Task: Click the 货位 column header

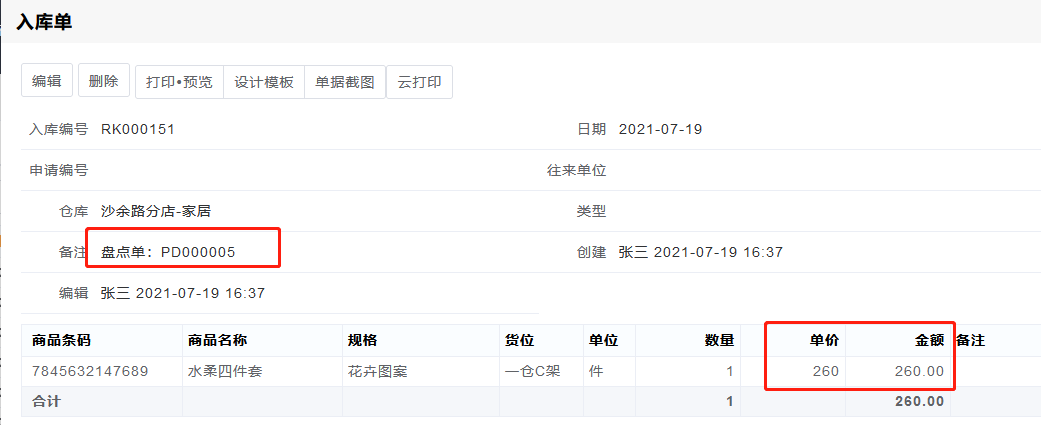Action: point(520,341)
